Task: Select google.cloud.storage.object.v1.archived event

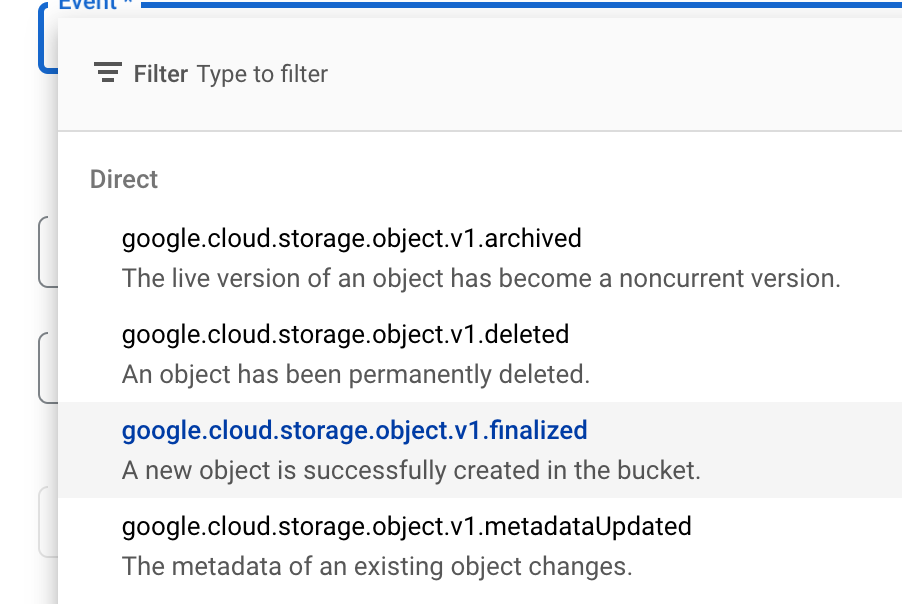Action: click(351, 239)
